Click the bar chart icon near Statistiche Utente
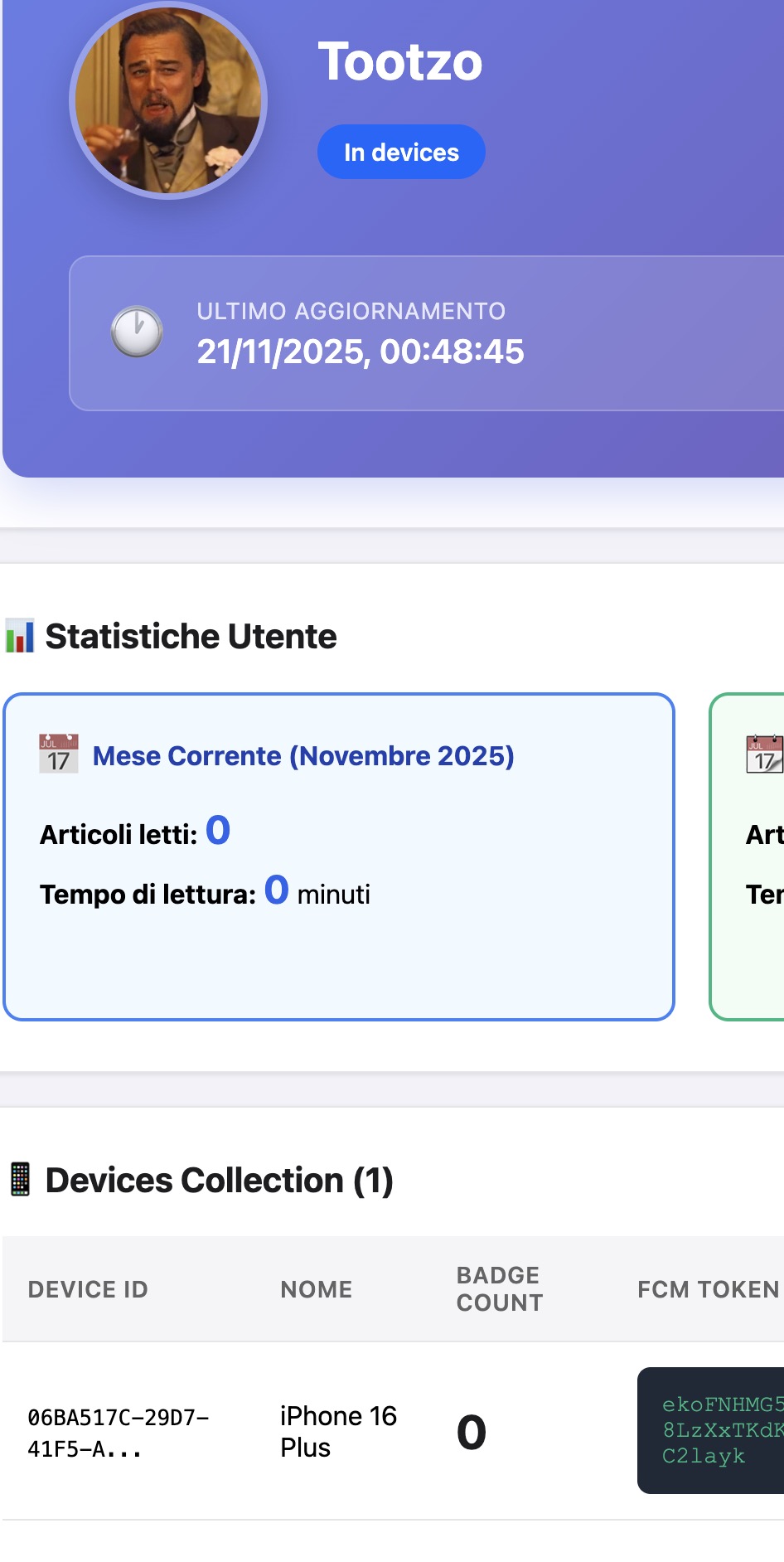 (20, 637)
